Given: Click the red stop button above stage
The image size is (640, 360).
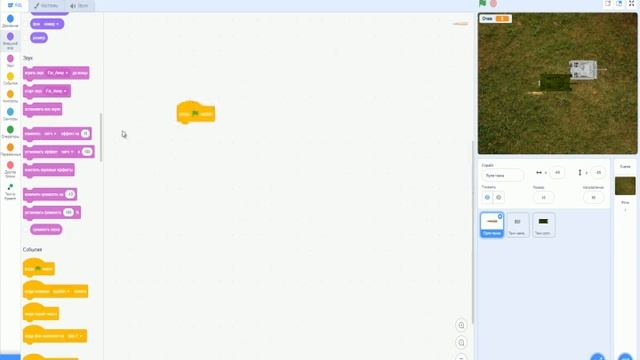Looking at the screenshot, I should click(x=493, y=3).
